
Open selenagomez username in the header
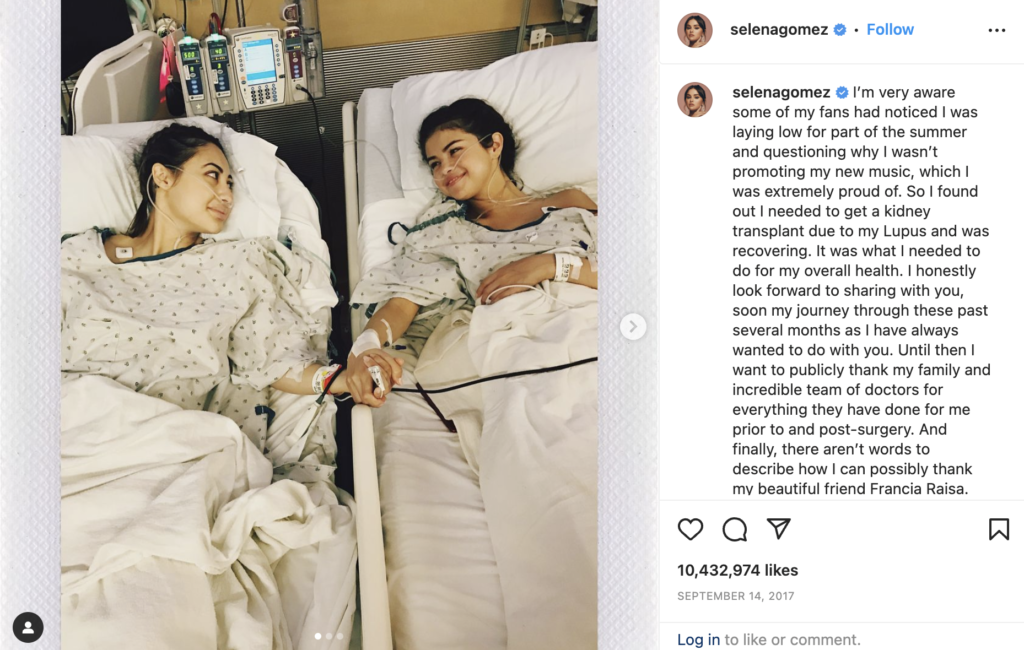click(x=778, y=29)
